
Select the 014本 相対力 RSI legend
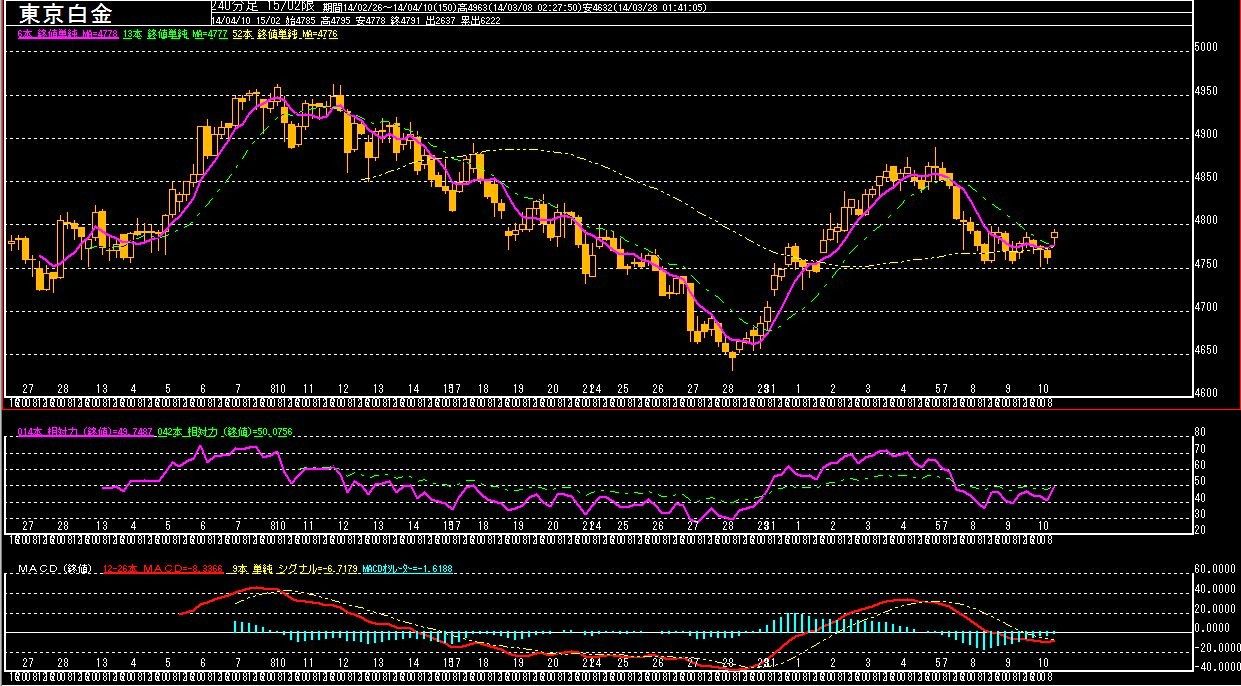[84, 431]
